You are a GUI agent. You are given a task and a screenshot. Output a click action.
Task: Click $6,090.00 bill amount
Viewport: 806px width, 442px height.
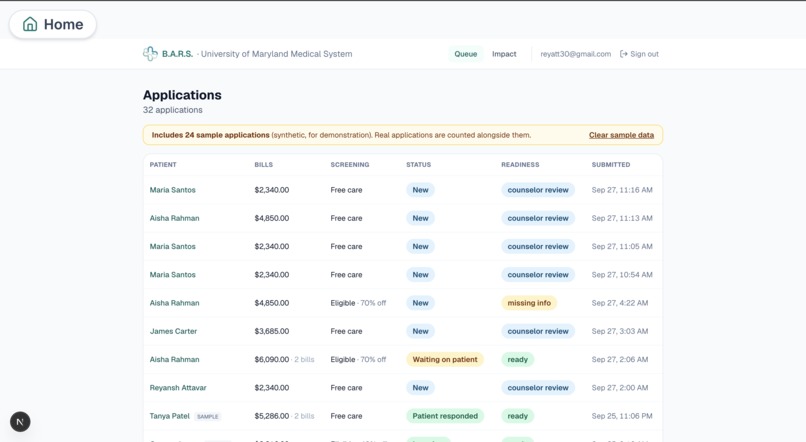tap(271, 359)
